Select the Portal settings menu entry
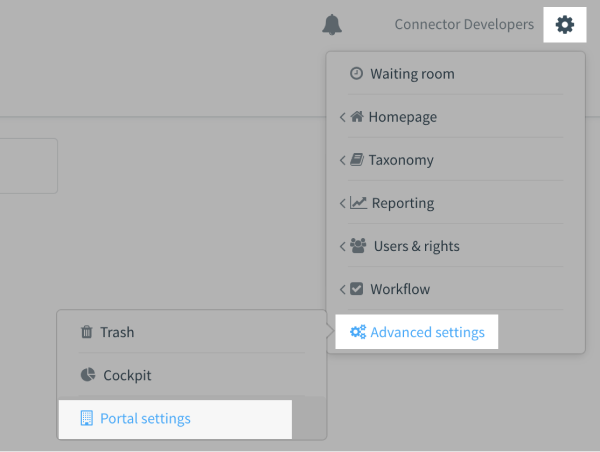This screenshot has width=600, height=452. pos(145,418)
